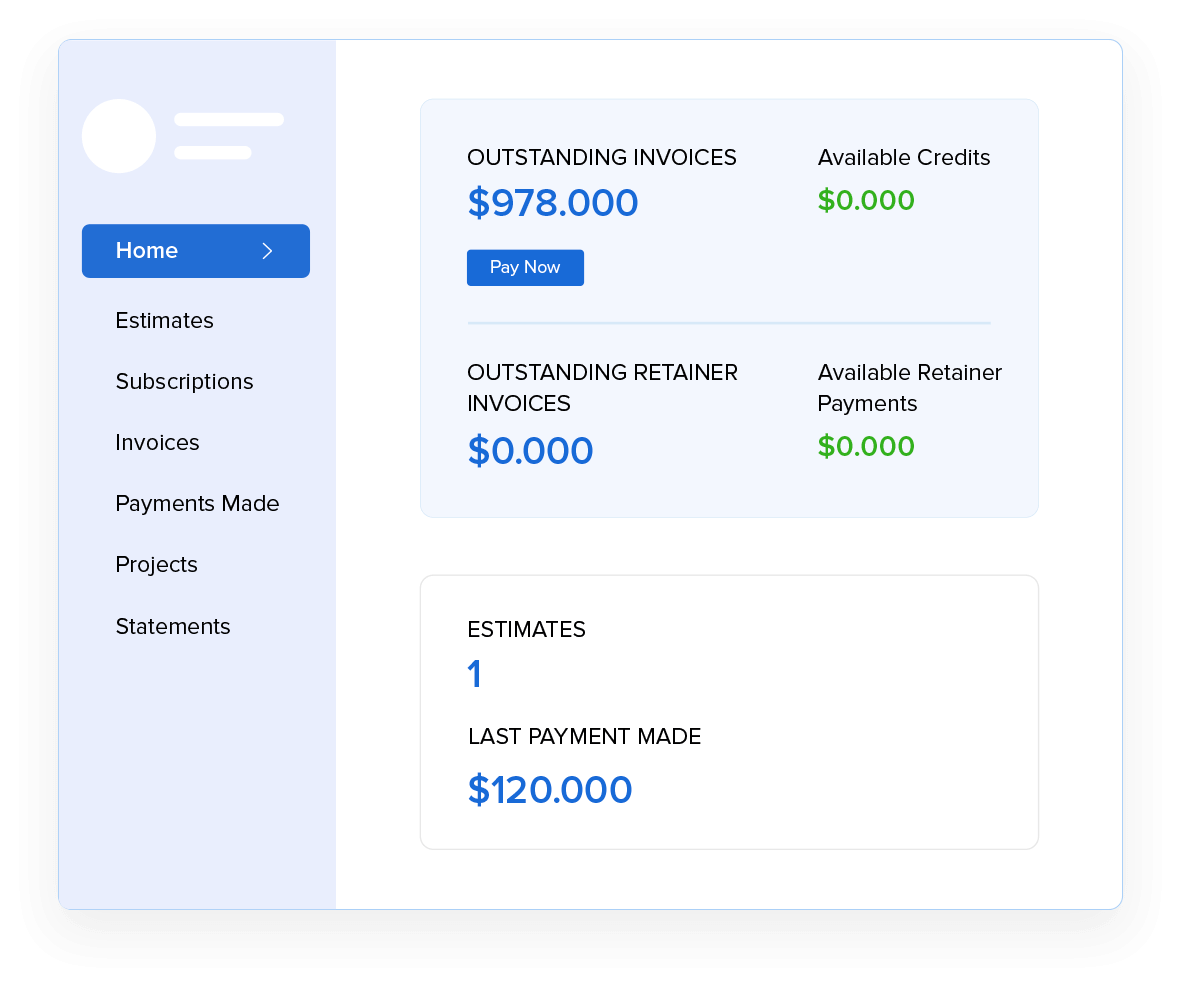Open the Subscriptions page
The width and height of the screenshot is (1182, 988).
[x=184, y=382]
